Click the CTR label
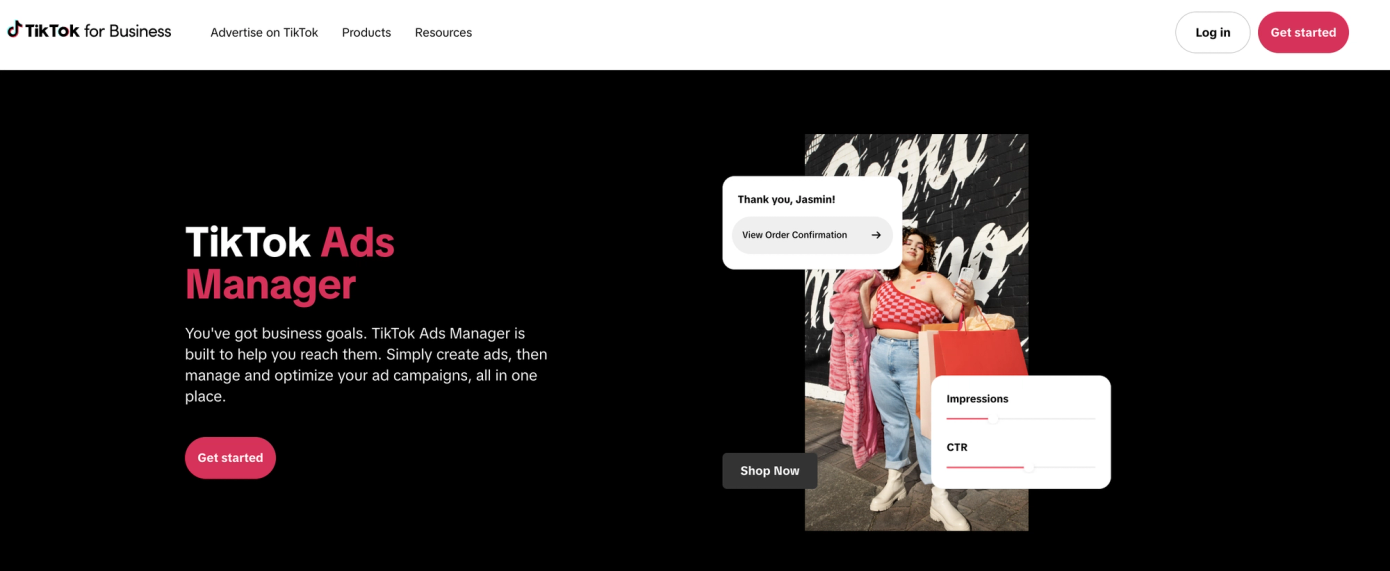Screen dimensions: 1390x571 point(957,447)
